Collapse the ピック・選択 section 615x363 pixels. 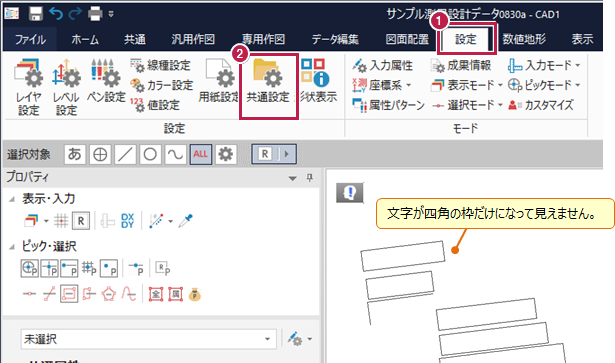pos(12,247)
